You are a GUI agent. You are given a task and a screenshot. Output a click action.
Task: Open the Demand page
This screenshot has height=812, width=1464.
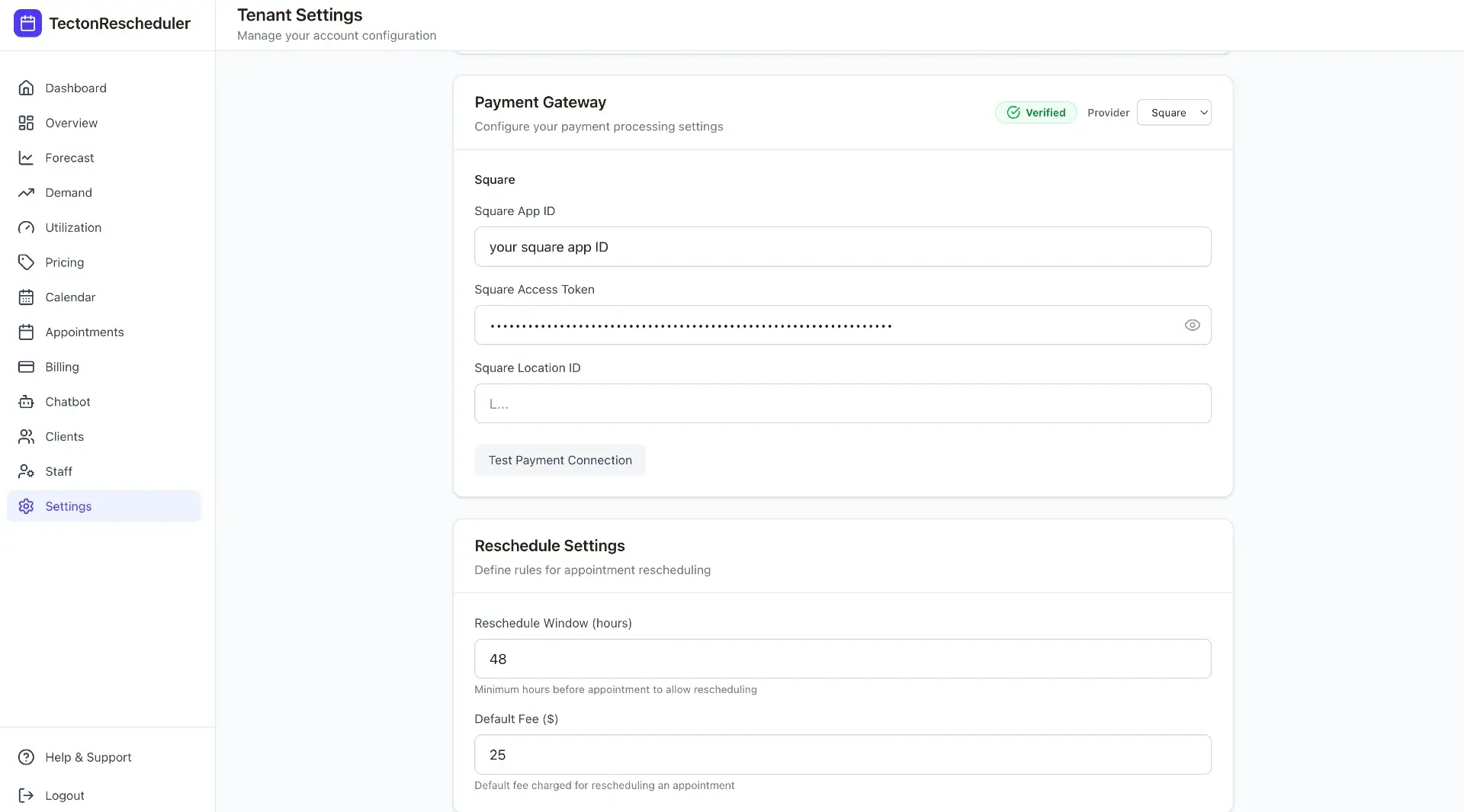coord(104,193)
